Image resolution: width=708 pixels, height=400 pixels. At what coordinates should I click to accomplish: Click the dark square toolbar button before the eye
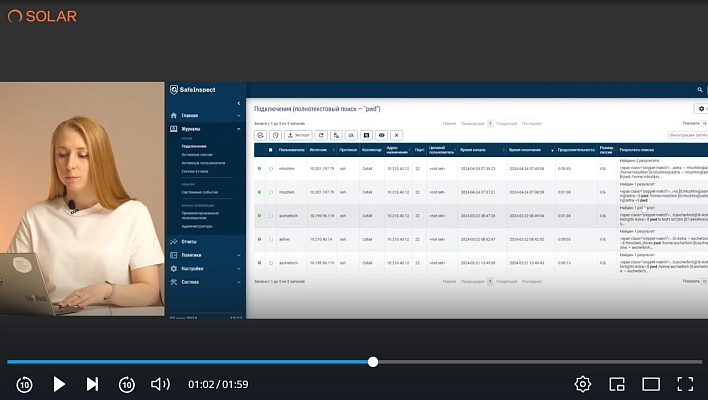pos(366,135)
